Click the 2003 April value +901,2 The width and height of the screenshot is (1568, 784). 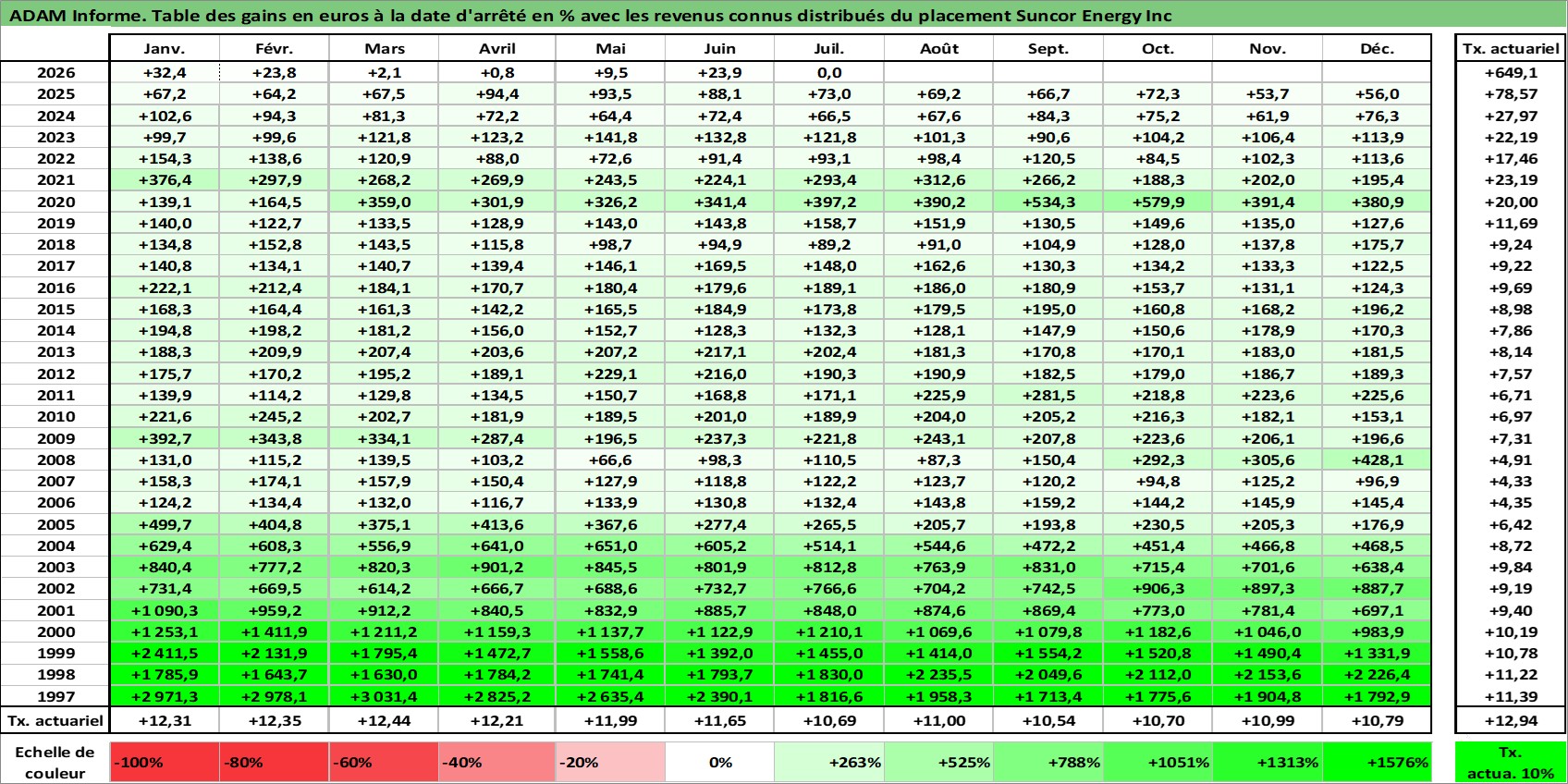pos(497,568)
